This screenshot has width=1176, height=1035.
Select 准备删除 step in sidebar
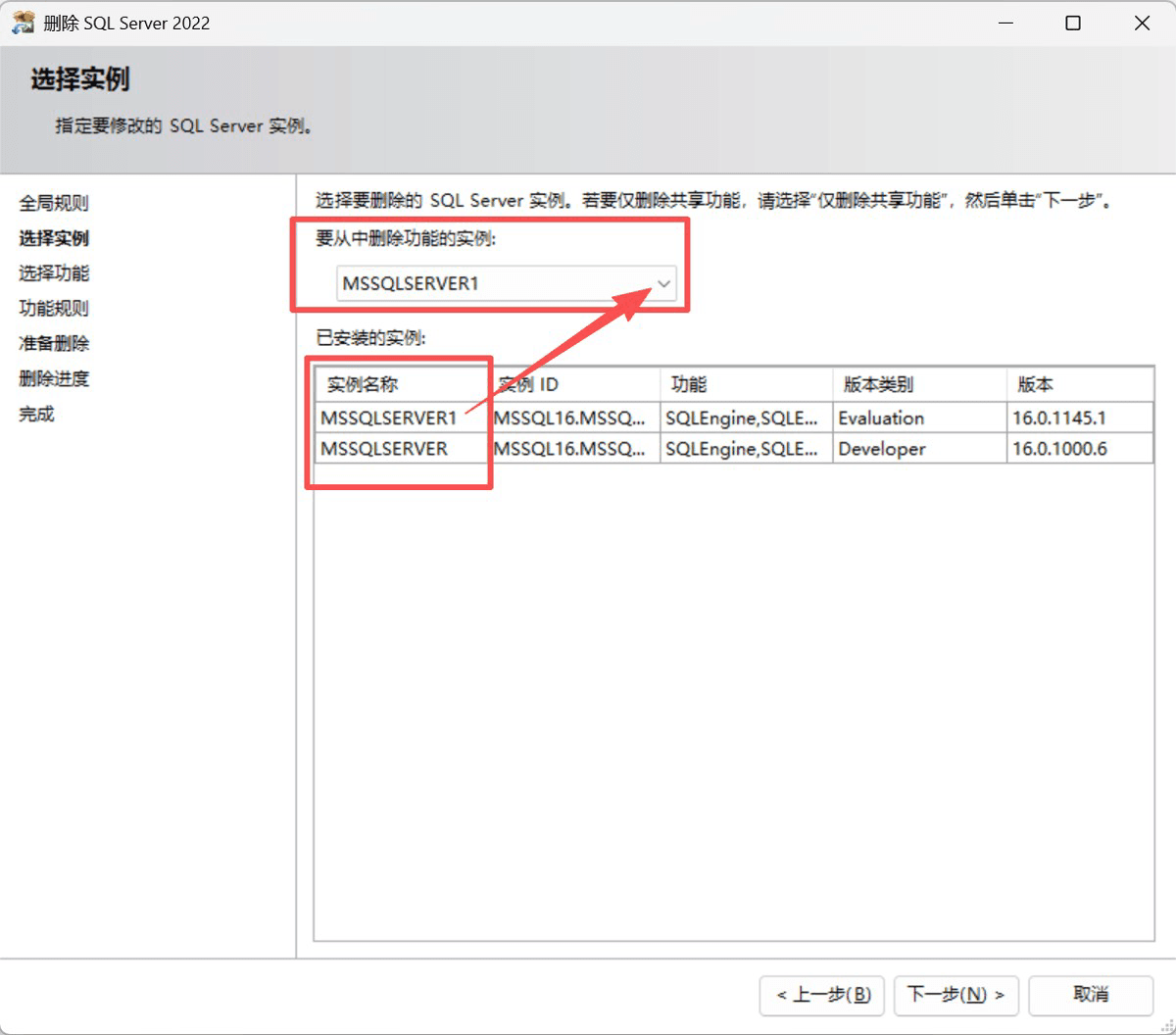[54, 343]
